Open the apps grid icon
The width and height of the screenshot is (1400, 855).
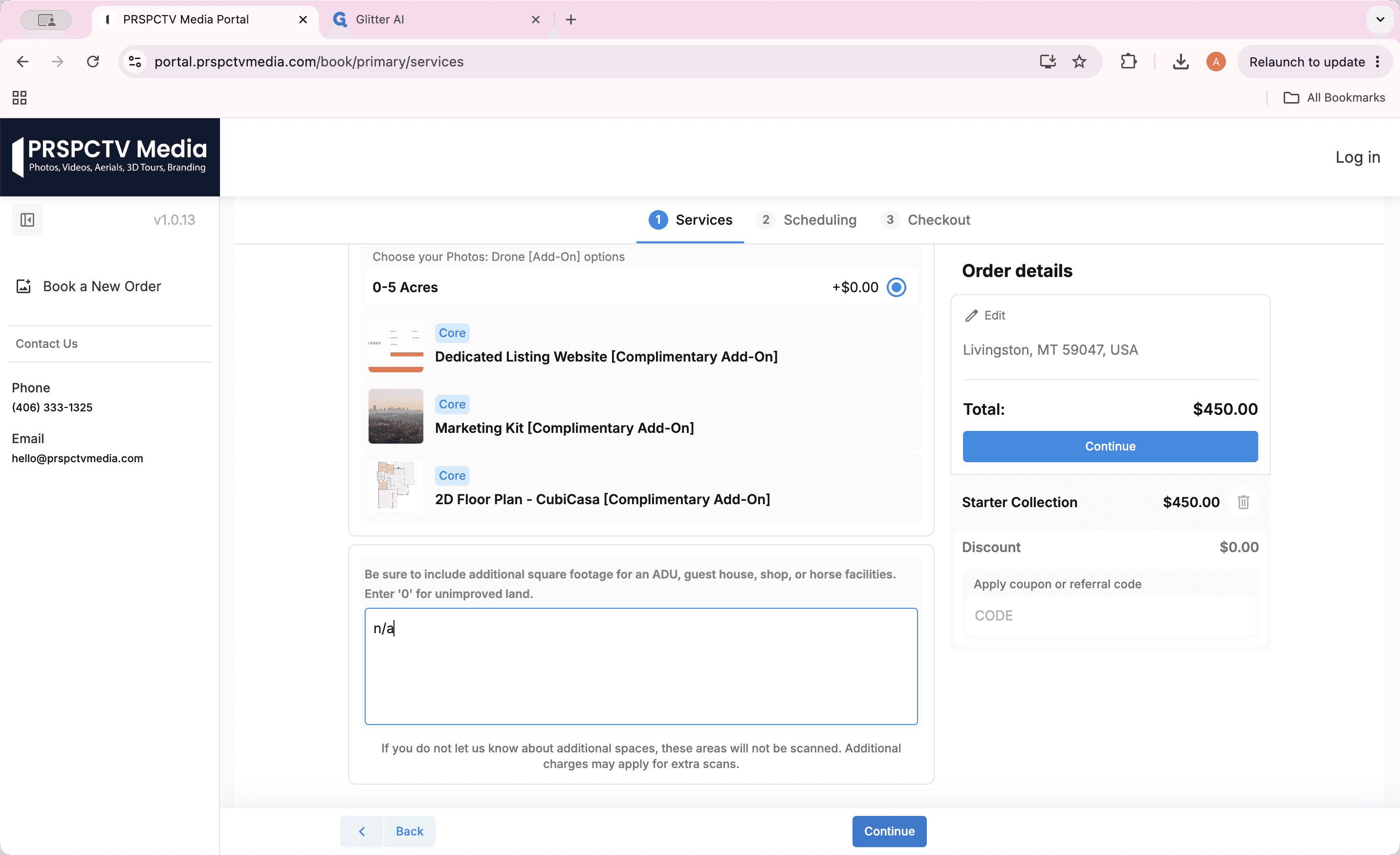coord(20,98)
